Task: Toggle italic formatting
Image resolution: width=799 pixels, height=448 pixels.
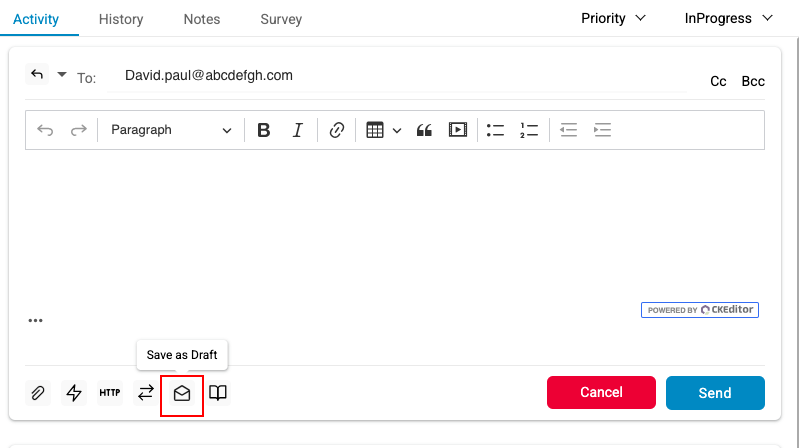Action: coord(297,130)
